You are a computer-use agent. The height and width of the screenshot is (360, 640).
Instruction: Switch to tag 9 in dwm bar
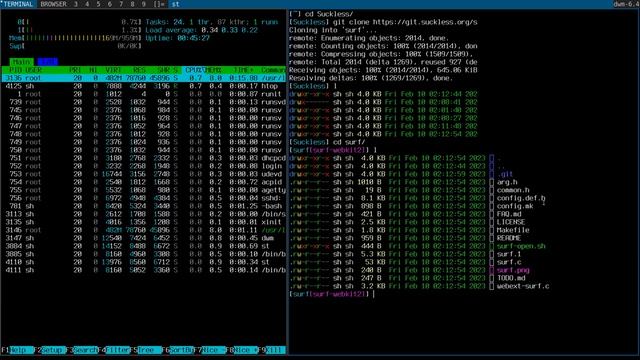point(144,4)
